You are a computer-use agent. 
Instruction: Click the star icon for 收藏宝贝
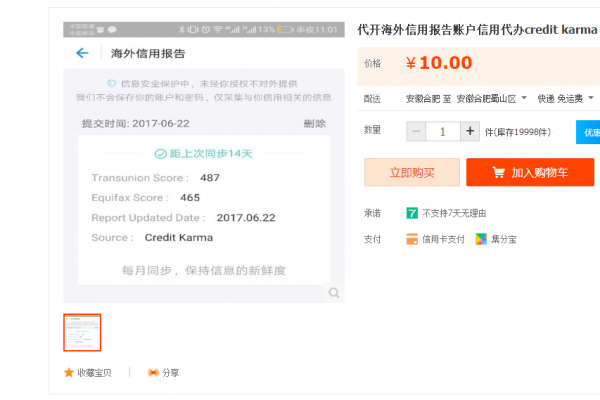69,372
